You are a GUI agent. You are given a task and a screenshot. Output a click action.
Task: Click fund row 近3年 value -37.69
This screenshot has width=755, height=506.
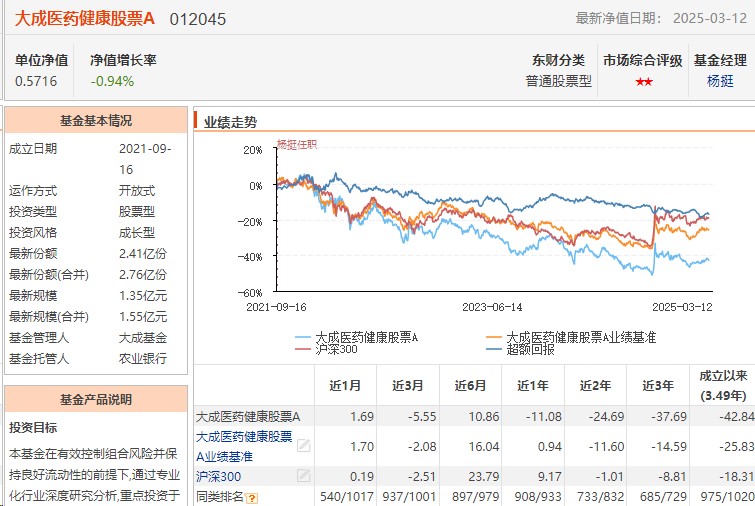click(669, 416)
